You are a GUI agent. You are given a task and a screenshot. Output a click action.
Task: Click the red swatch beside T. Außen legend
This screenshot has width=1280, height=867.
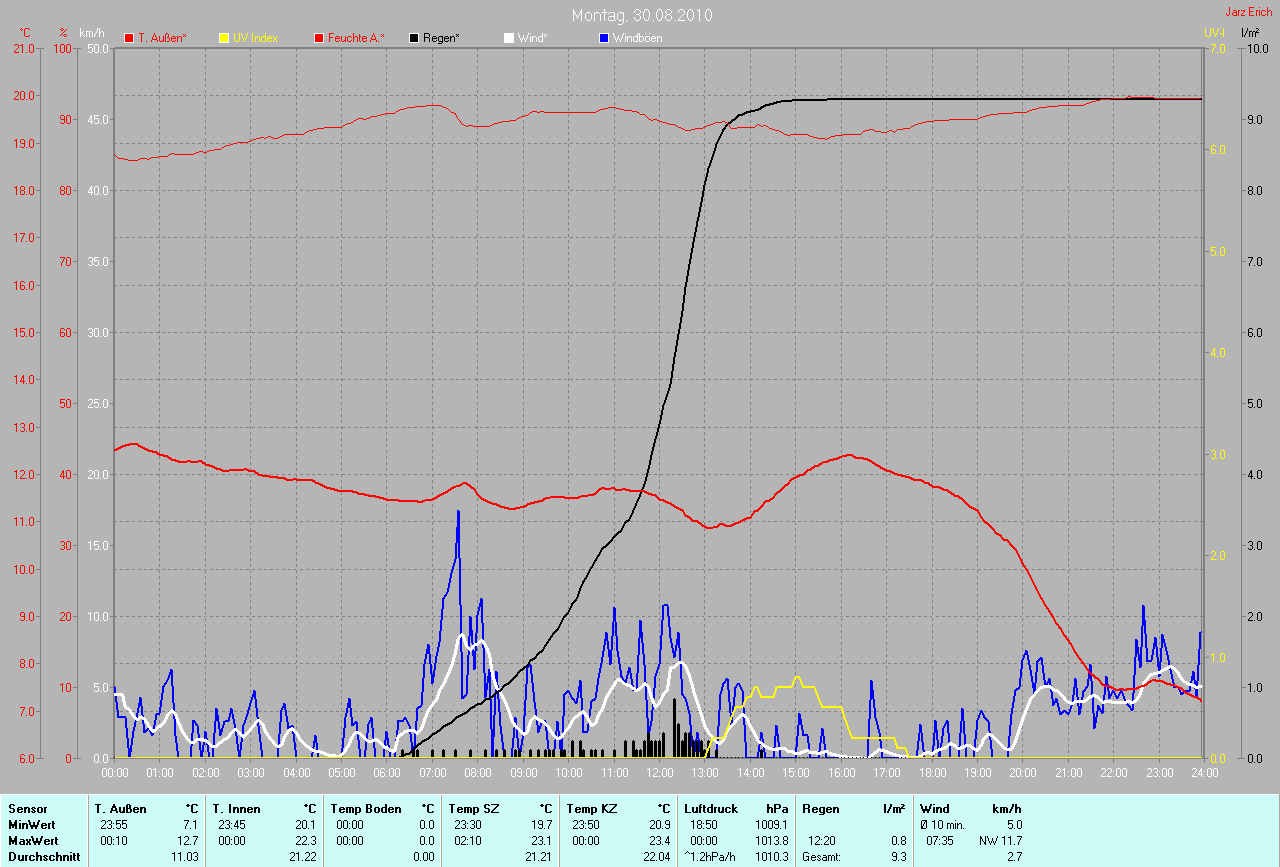(129, 38)
